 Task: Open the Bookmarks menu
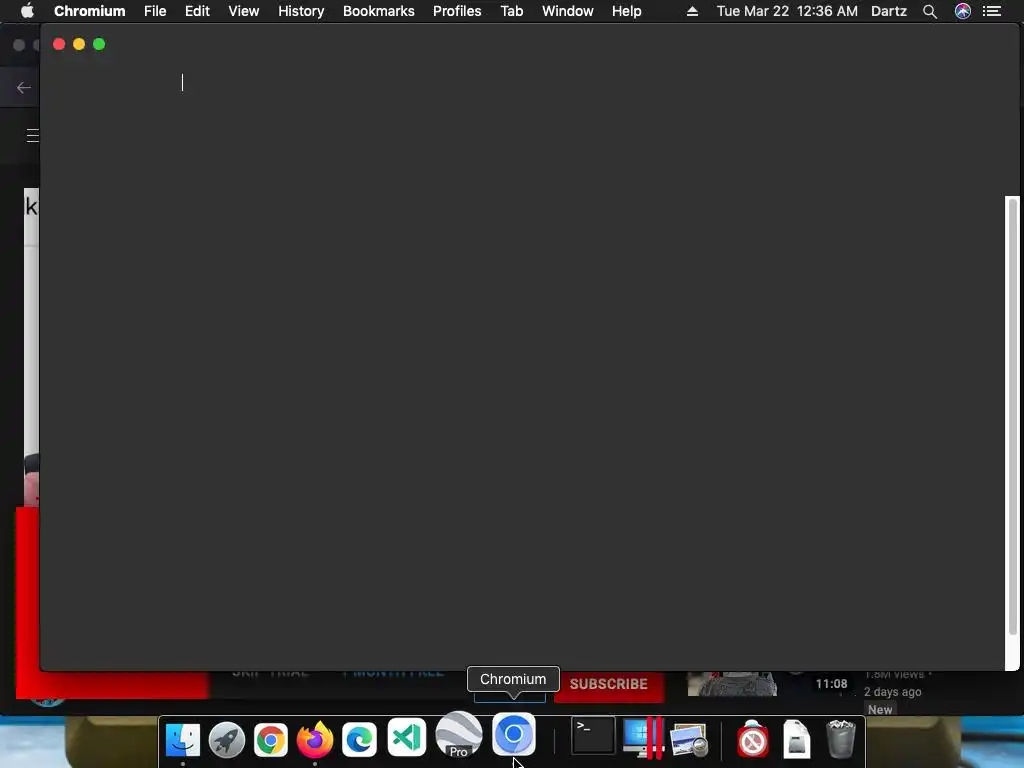[378, 11]
